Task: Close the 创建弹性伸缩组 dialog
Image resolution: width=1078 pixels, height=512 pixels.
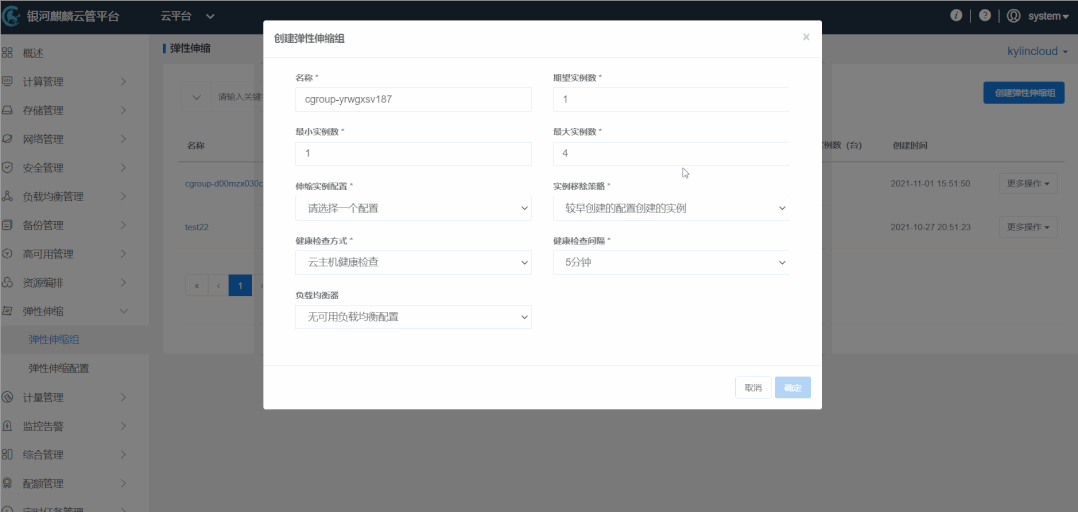Action: point(806,37)
